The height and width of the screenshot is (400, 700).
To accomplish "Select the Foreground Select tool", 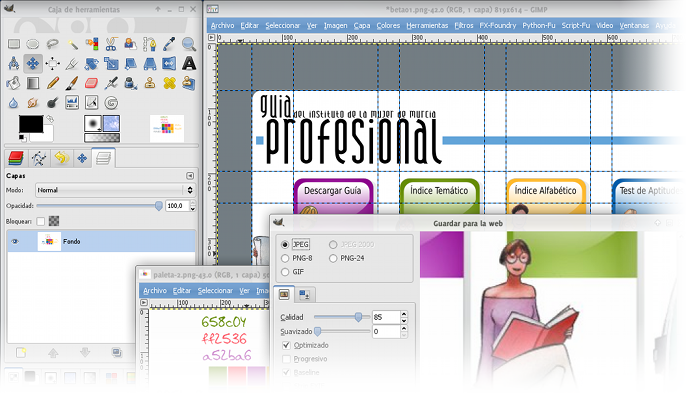I will click(x=130, y=44).
